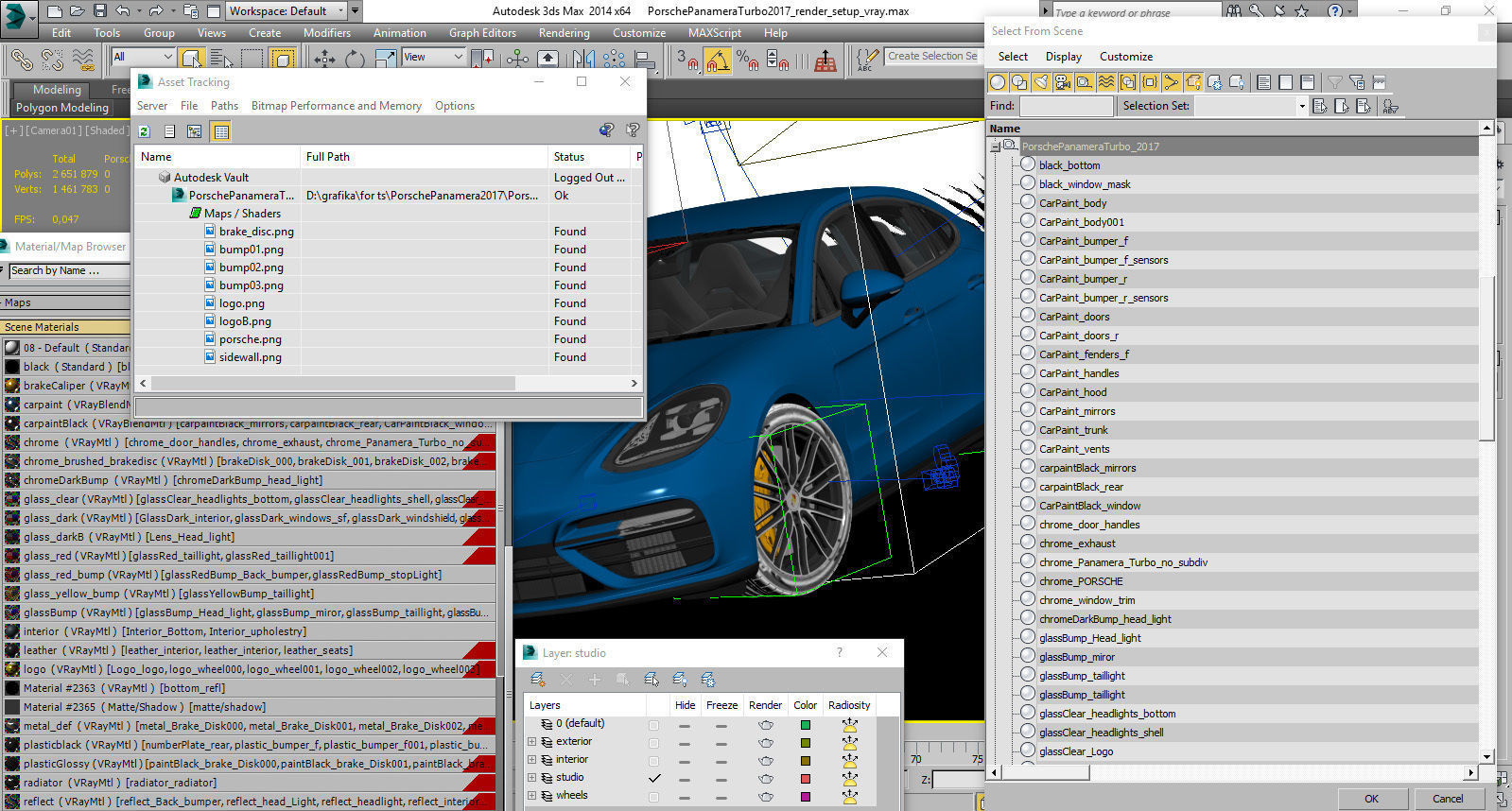
Task: Set exterior layer as current layer checkbox
Action: [653, 742]
